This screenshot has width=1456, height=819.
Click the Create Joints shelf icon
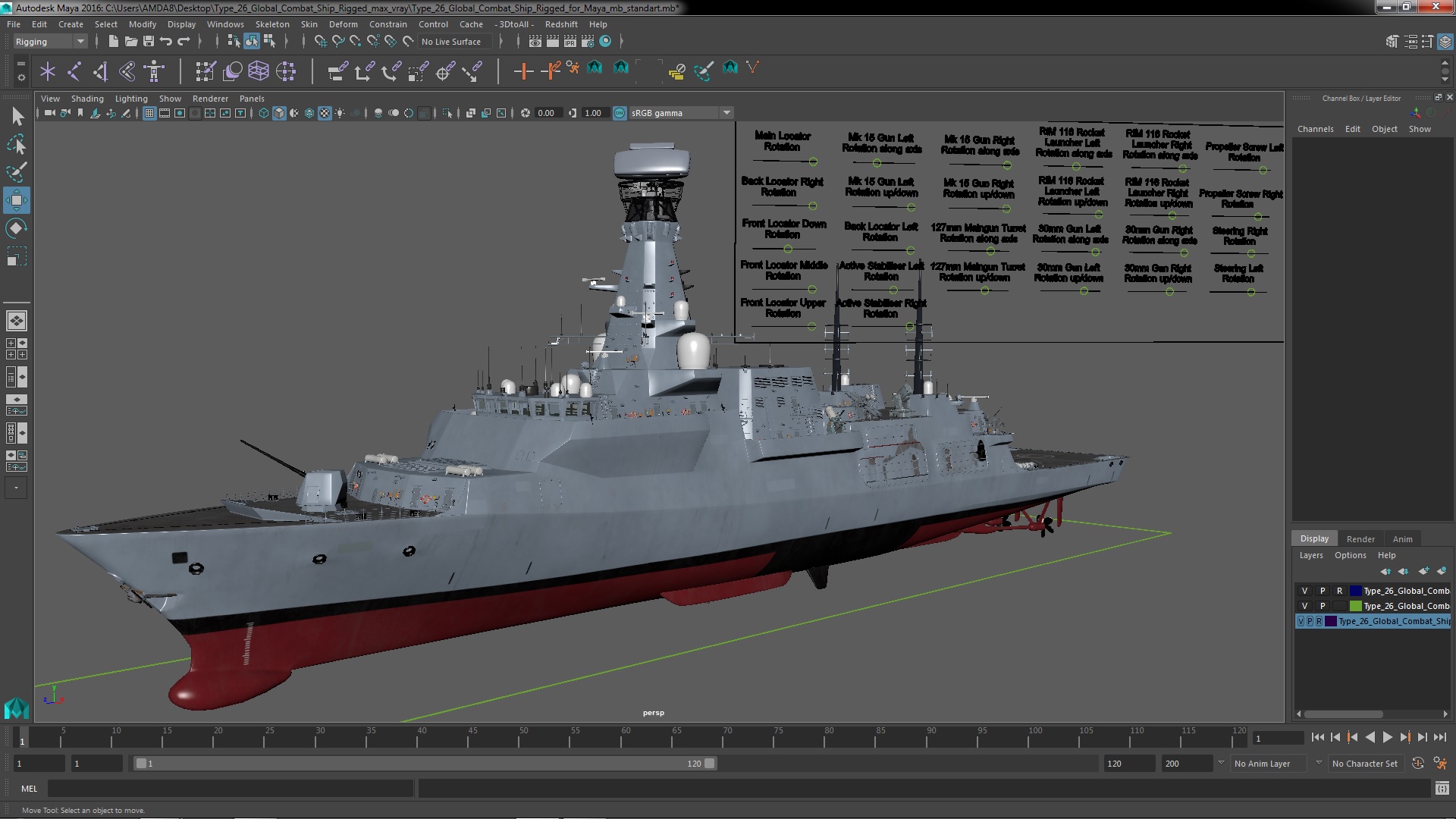coord(74,72)
